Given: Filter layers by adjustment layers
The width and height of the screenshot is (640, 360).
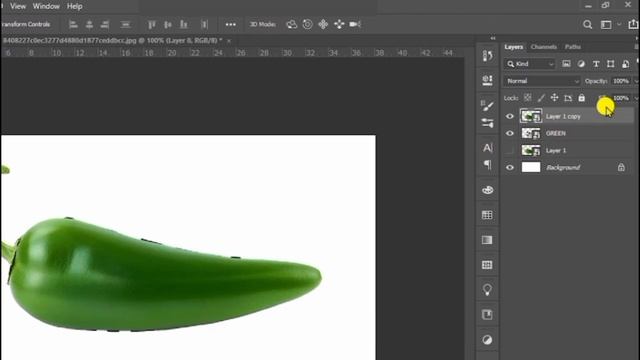Looking at the screenshot, I should click(581, 64).
